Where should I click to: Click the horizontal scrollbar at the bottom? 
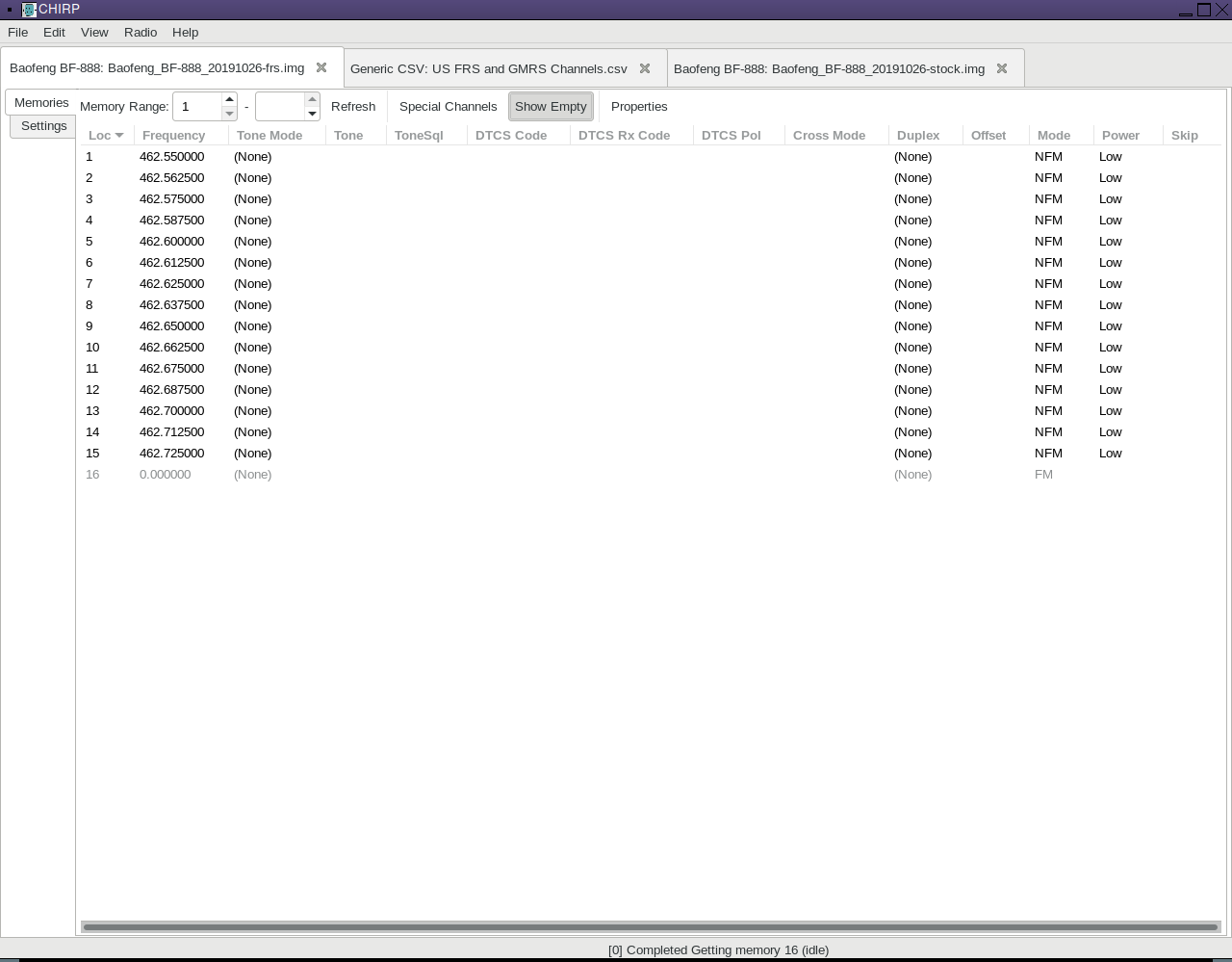click(x=651, y=927)
